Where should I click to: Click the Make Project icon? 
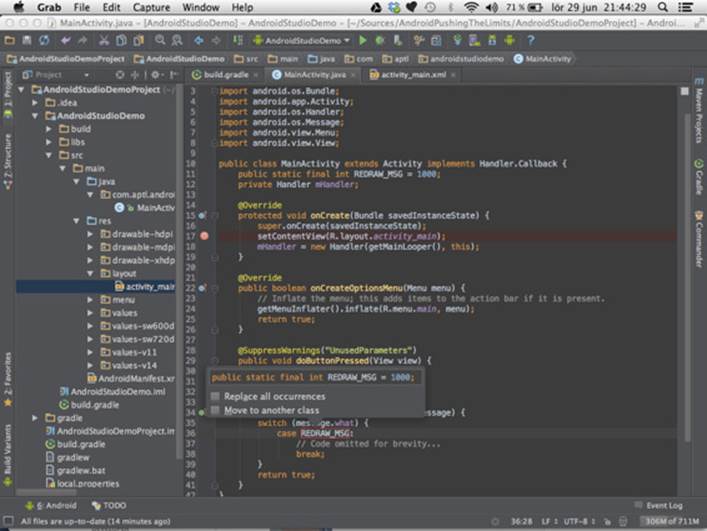point(238,41)
